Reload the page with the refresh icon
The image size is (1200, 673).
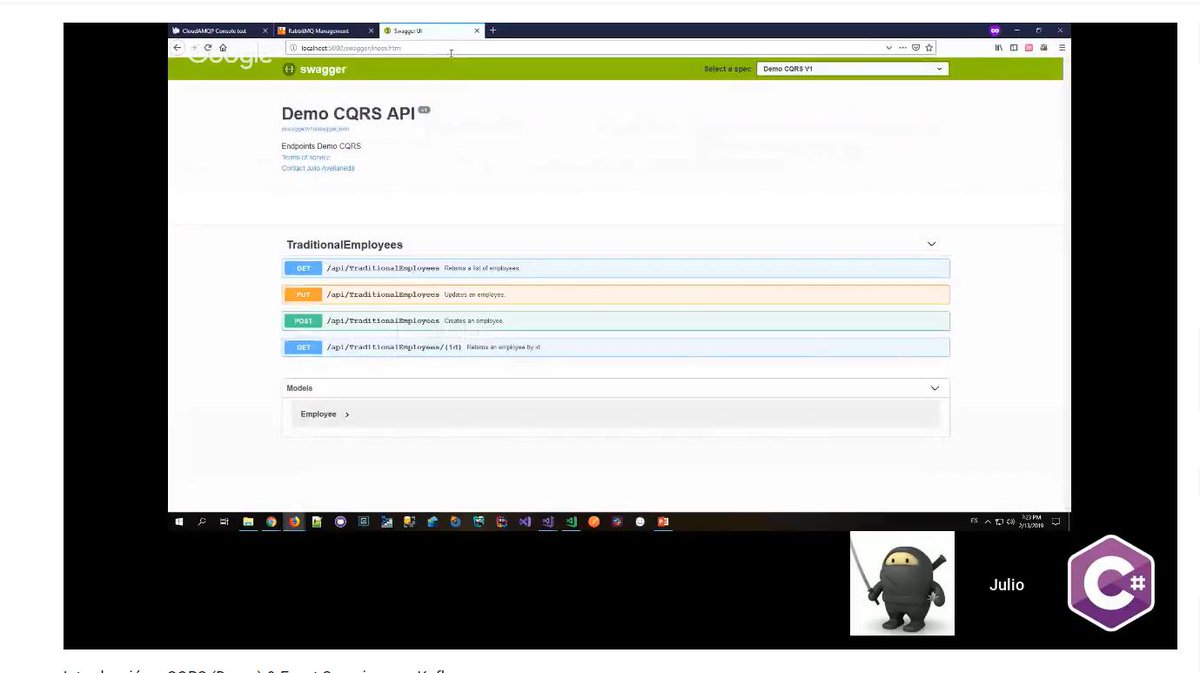pos(208,47)
